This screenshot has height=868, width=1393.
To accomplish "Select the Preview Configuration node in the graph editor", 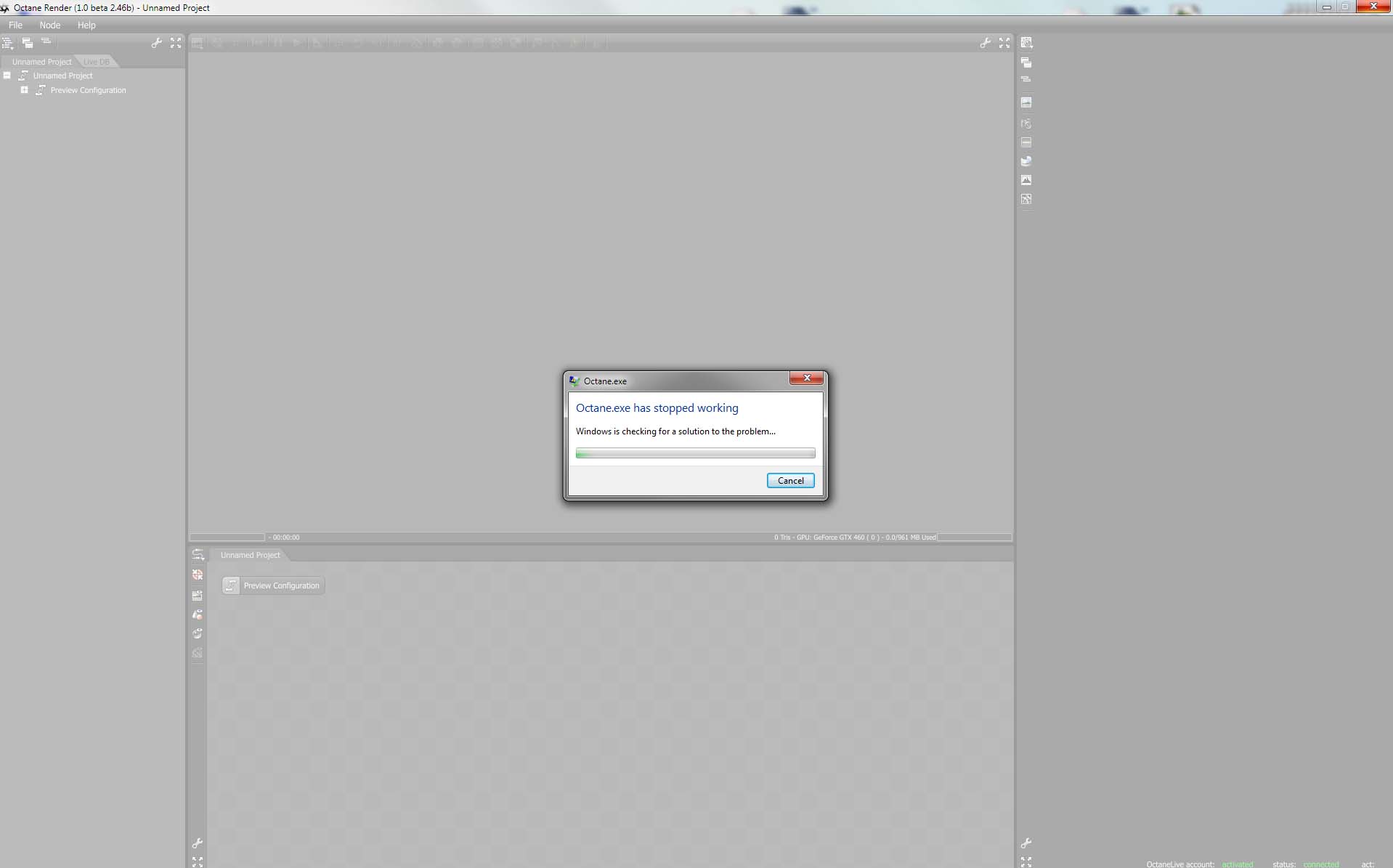I will pos(273,585).
